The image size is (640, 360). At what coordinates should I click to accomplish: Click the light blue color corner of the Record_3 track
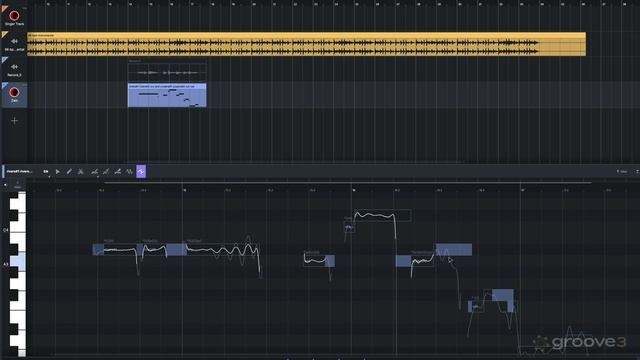4,60
